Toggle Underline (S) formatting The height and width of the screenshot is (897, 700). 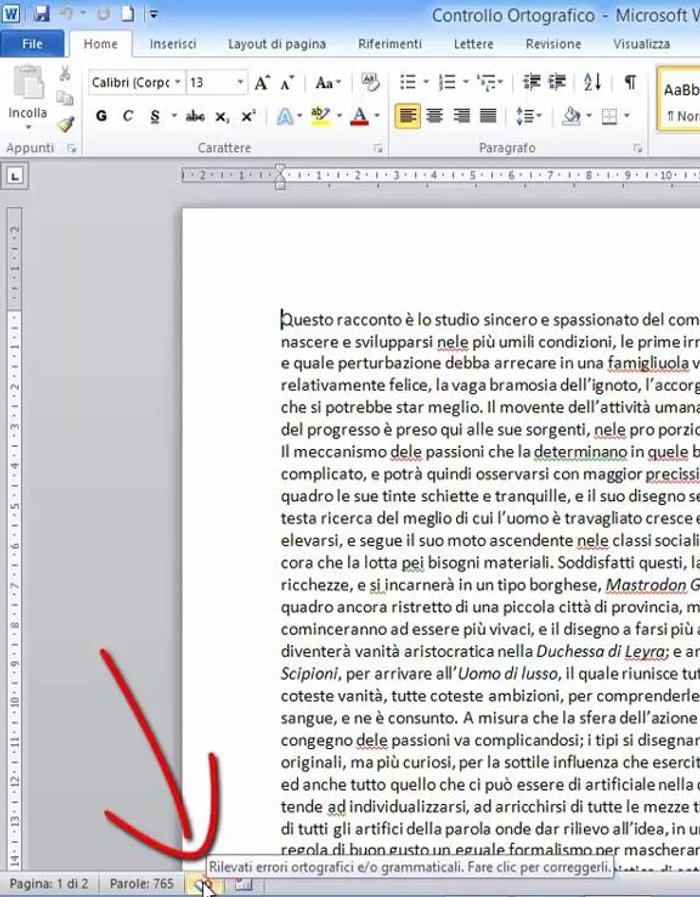(155, 116)
